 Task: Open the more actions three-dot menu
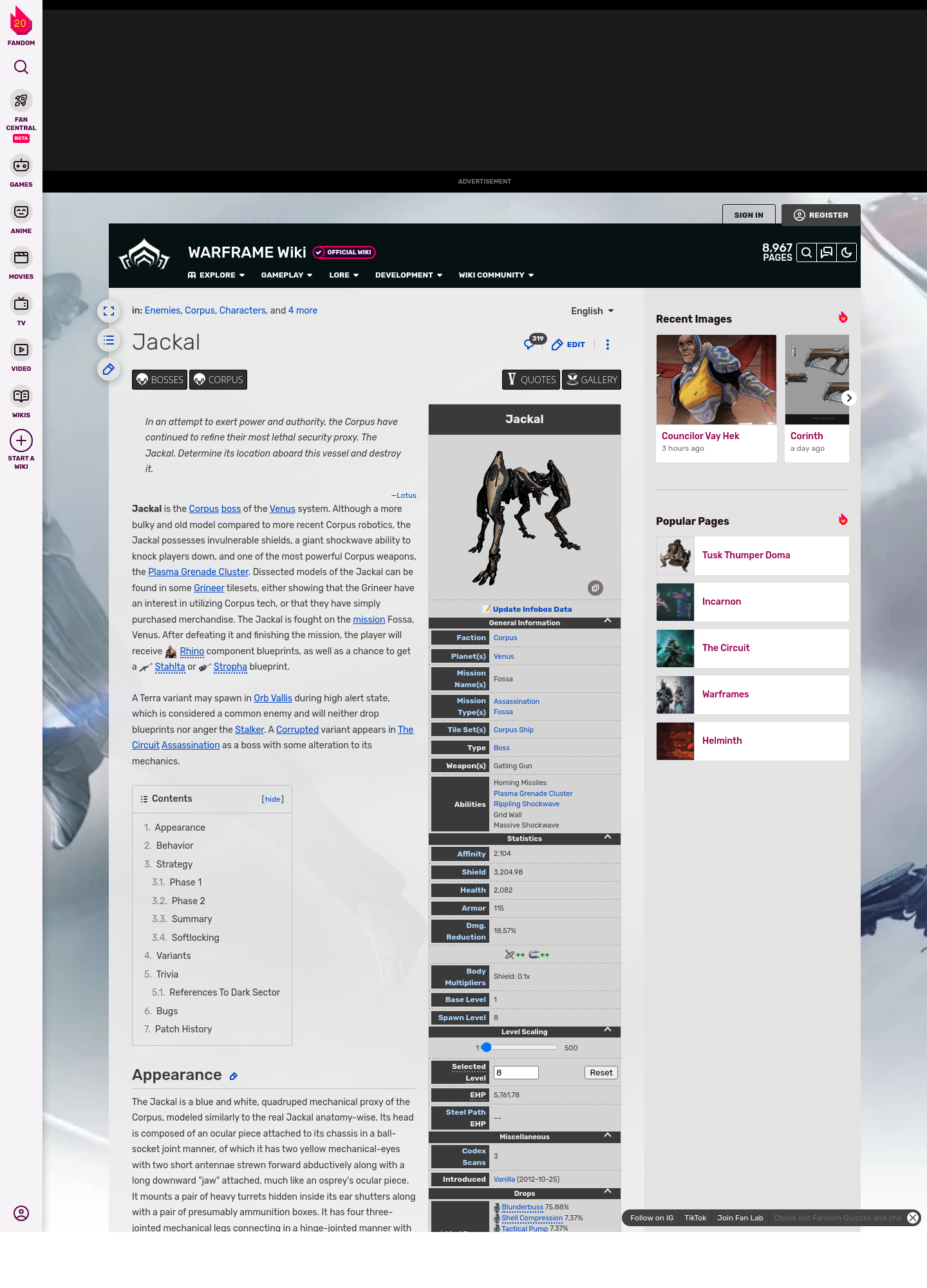pos(608,345)
